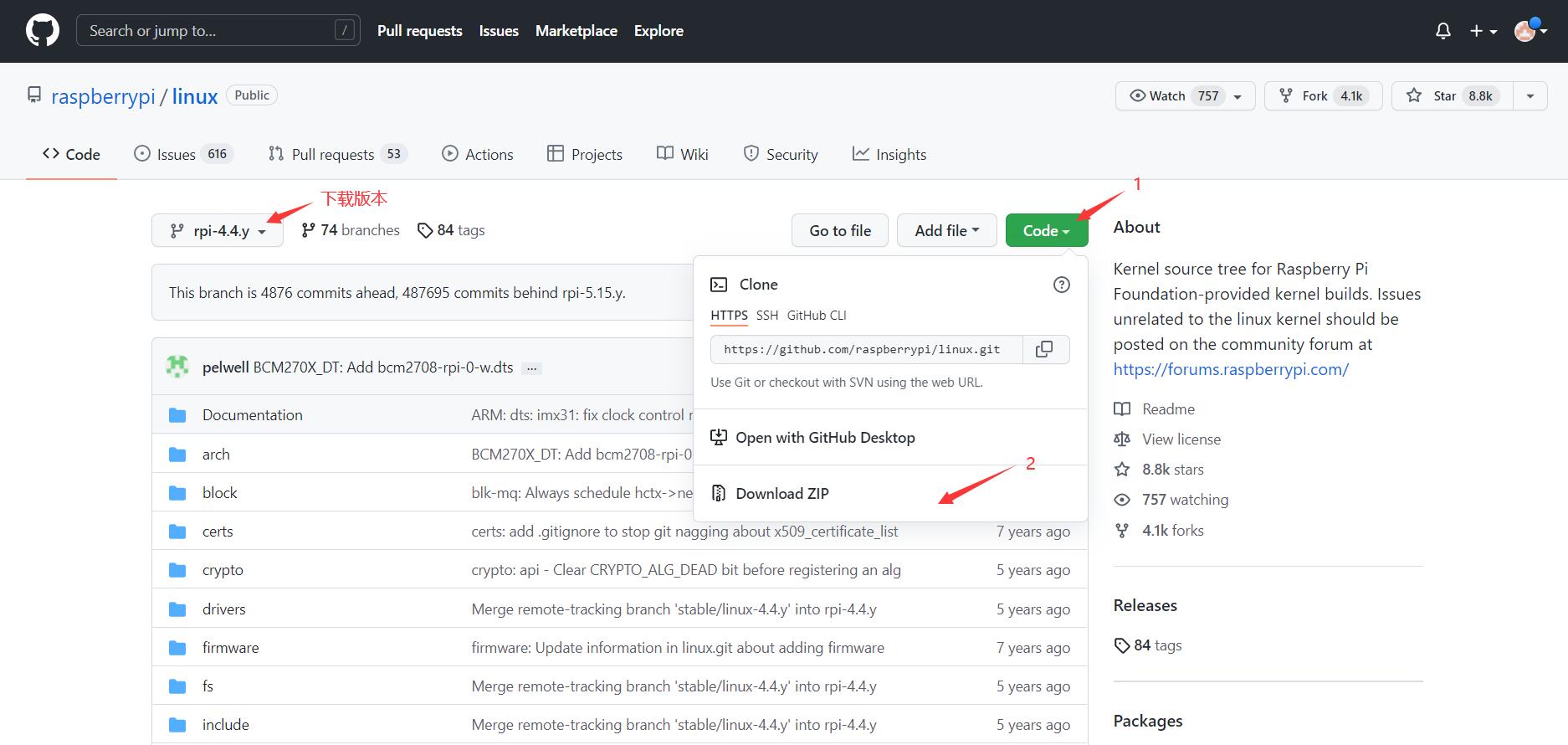View the 84 tags link beside branches
The image size is (1568, 745).
coord(451,230)
